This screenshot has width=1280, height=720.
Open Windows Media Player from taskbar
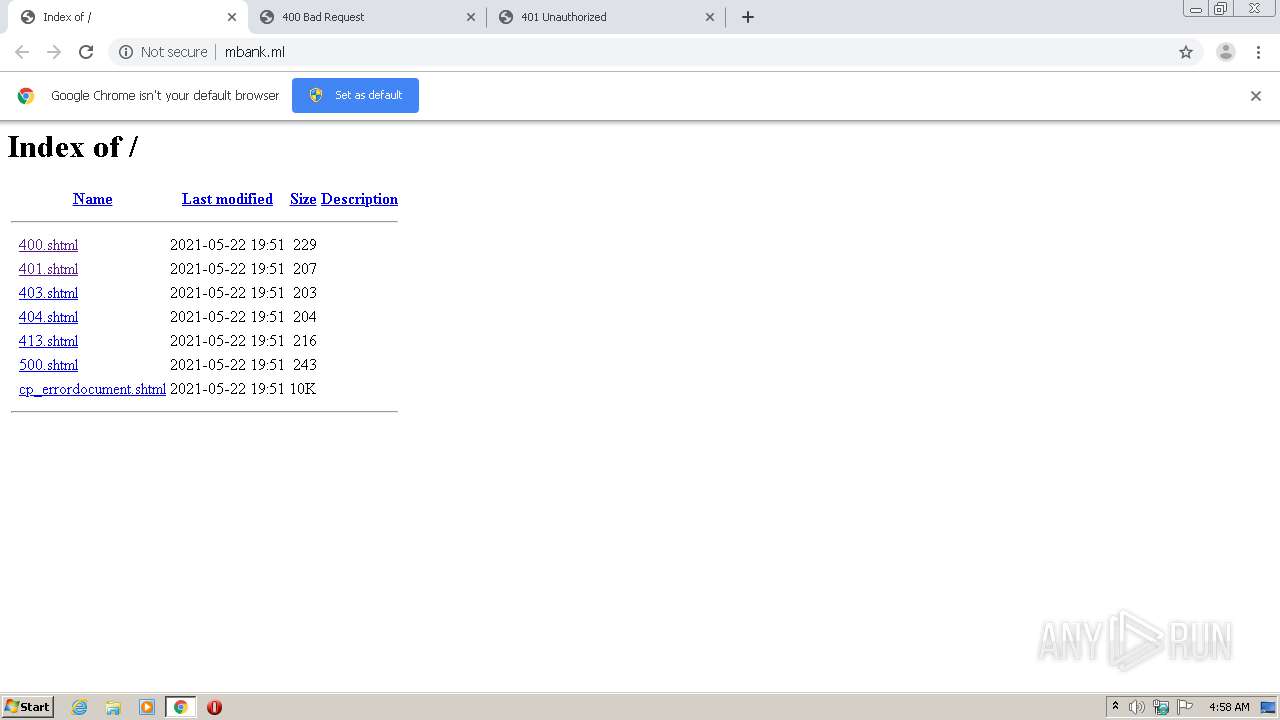click(147, 707)
